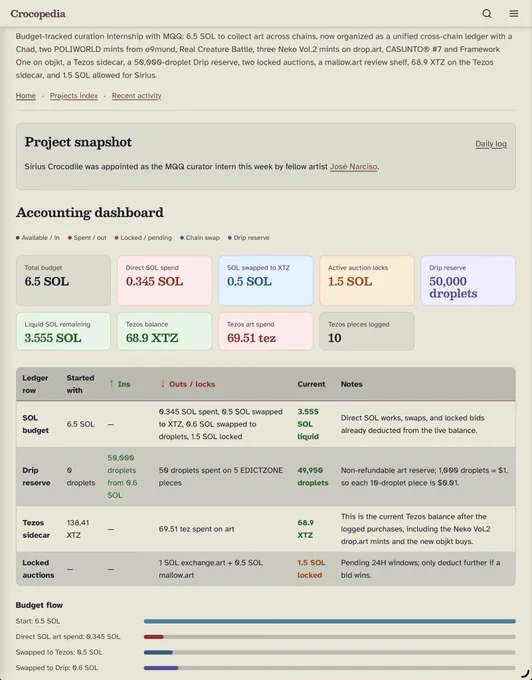Select the Drip reserve row label

(x=36, y=476)
